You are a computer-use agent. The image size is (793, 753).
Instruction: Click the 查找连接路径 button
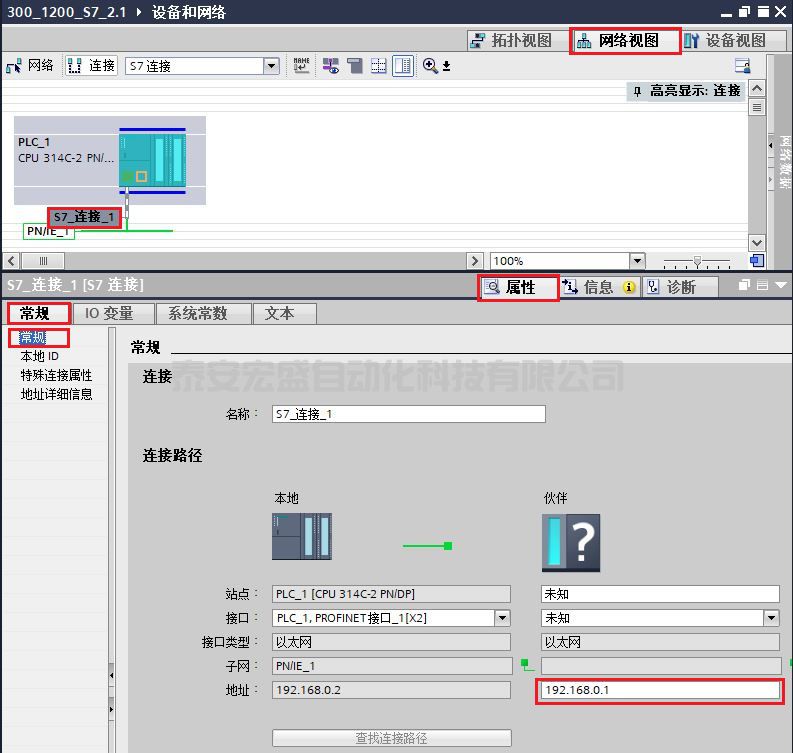[391, 738]
